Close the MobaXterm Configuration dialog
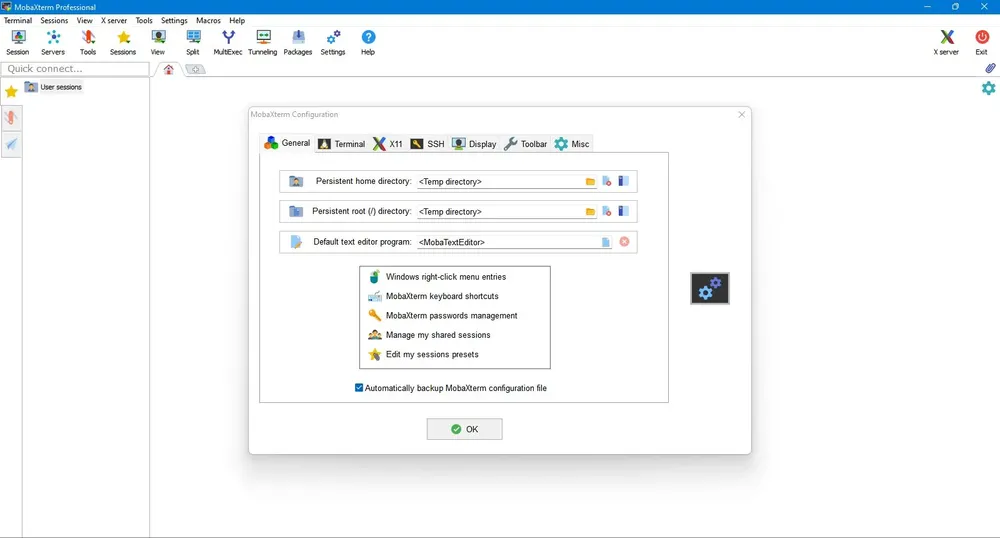 pyautogui.click(x=741, y=114)
